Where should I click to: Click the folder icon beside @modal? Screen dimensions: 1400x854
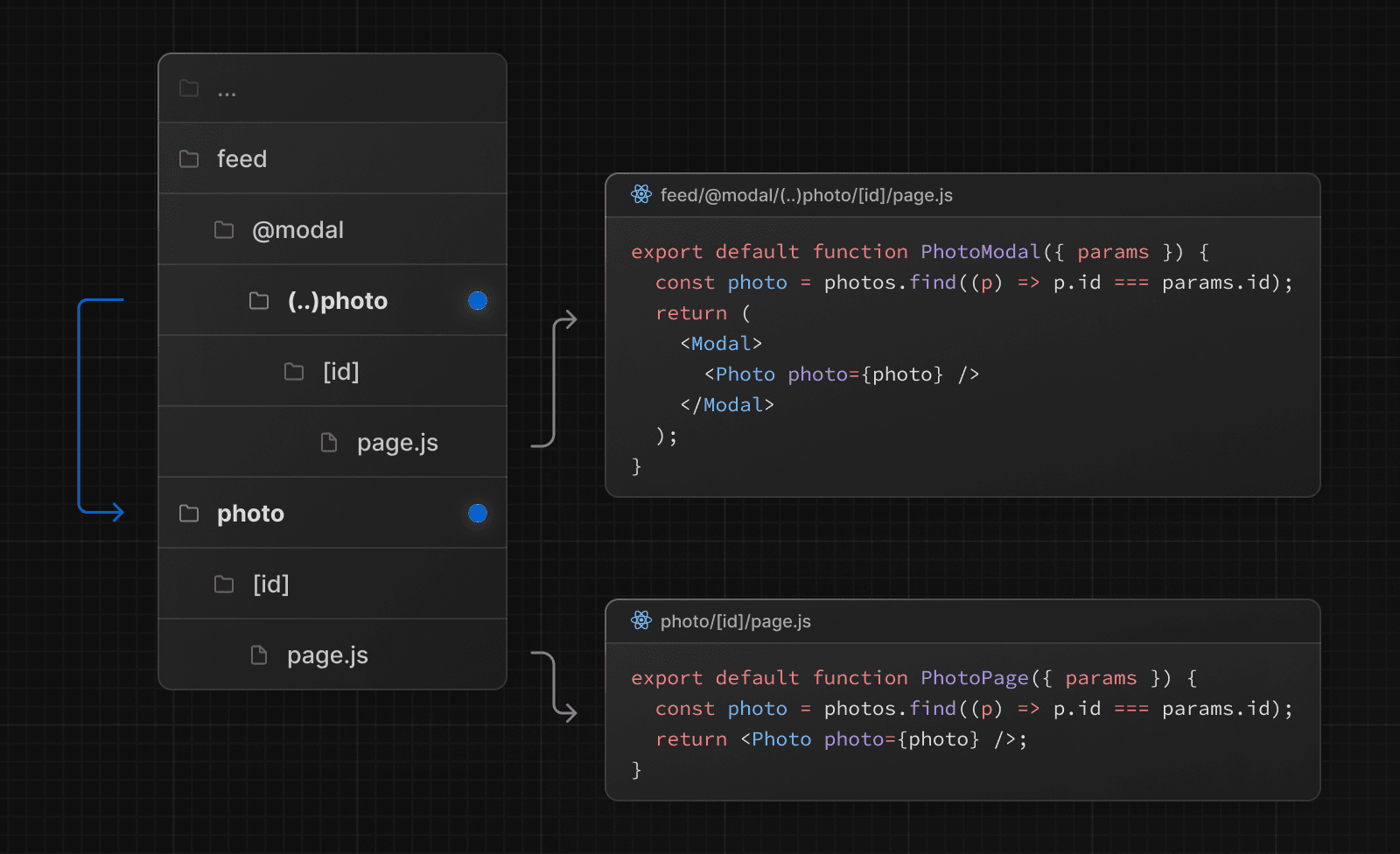pos(224,229)
